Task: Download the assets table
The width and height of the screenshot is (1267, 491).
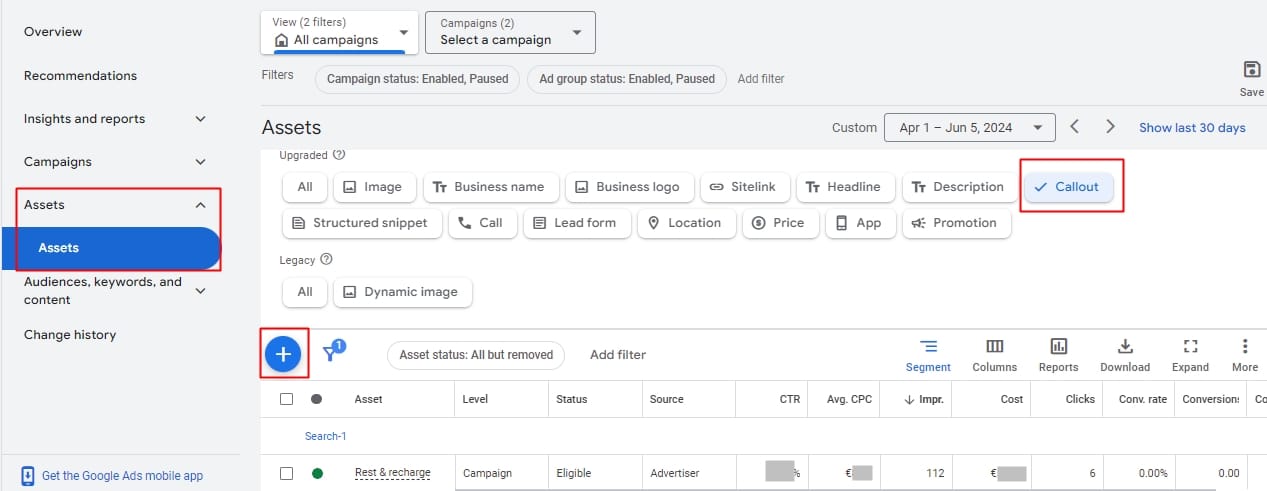Action: pyautogui.click(x=1125, y=354)
